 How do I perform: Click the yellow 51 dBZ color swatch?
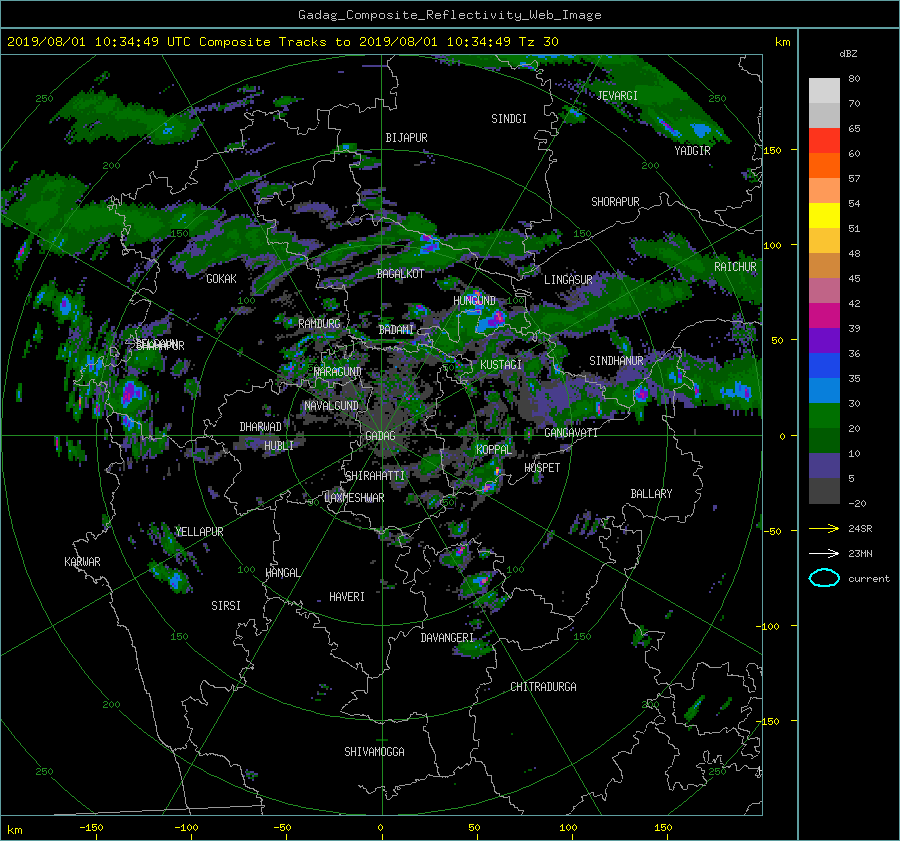[824, 216]
